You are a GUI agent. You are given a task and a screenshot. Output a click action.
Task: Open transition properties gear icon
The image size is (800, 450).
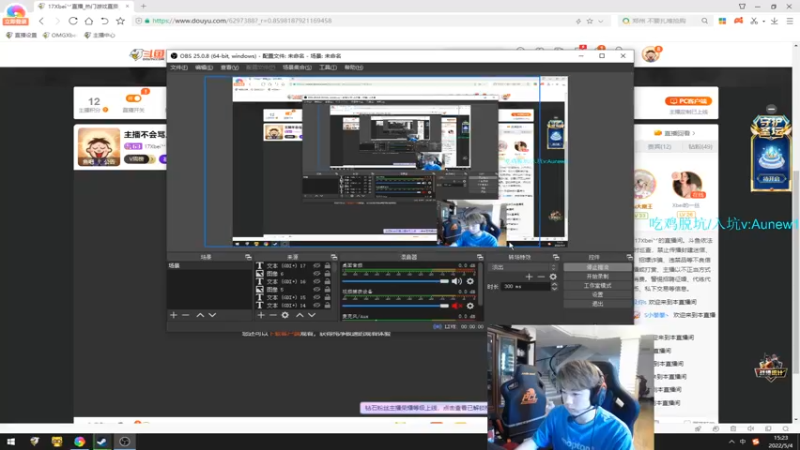(x=553, y=277)
